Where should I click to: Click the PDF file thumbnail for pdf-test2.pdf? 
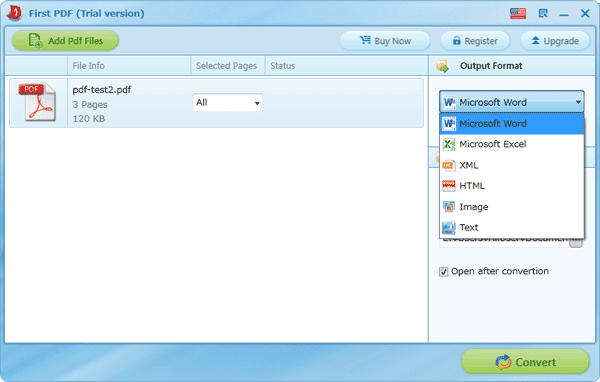pos(37,102)
